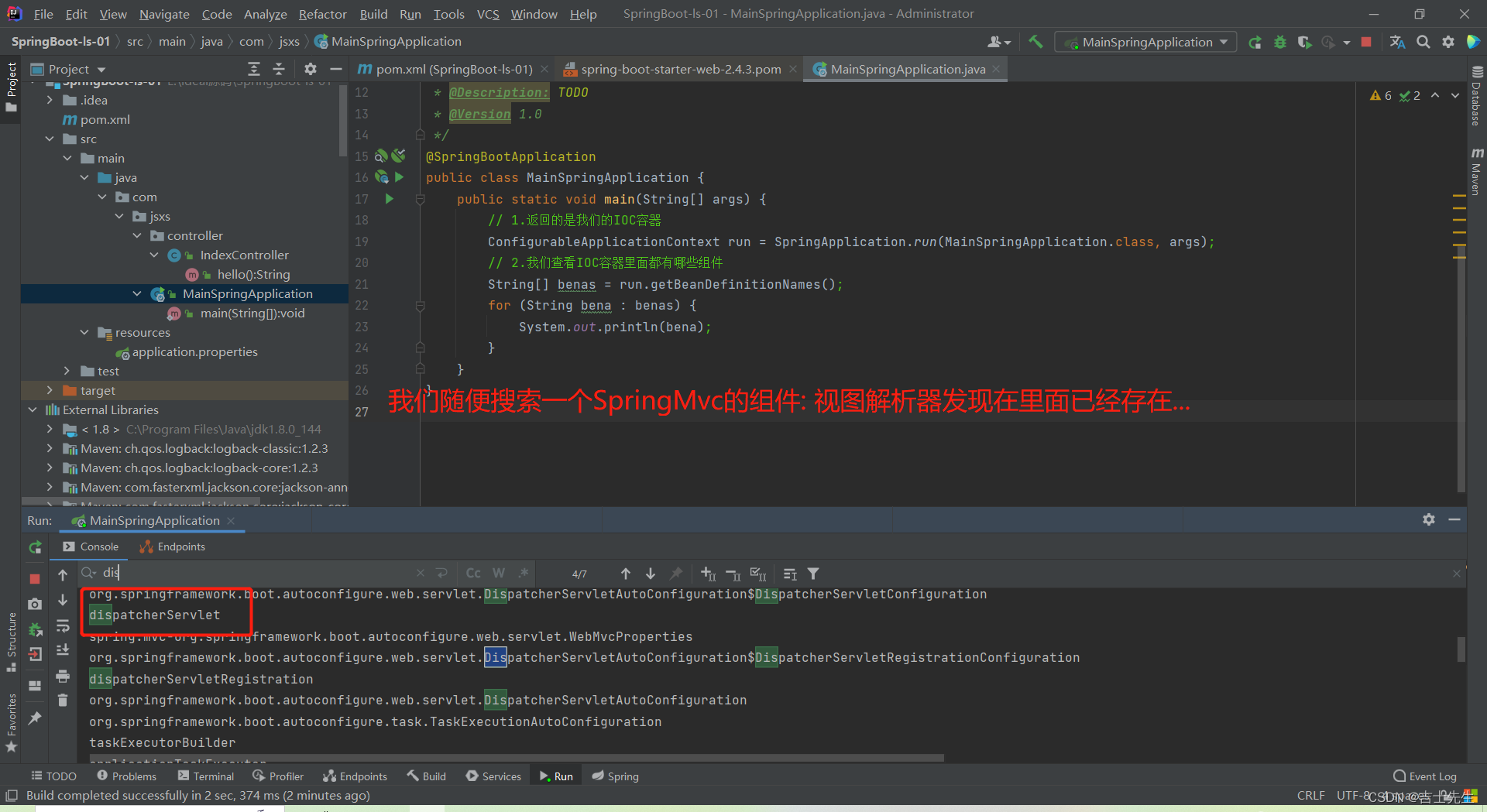Viewport: 1487px width, 812px height.
Task: Open the Terminal tool window
Action: click(205, 776)
